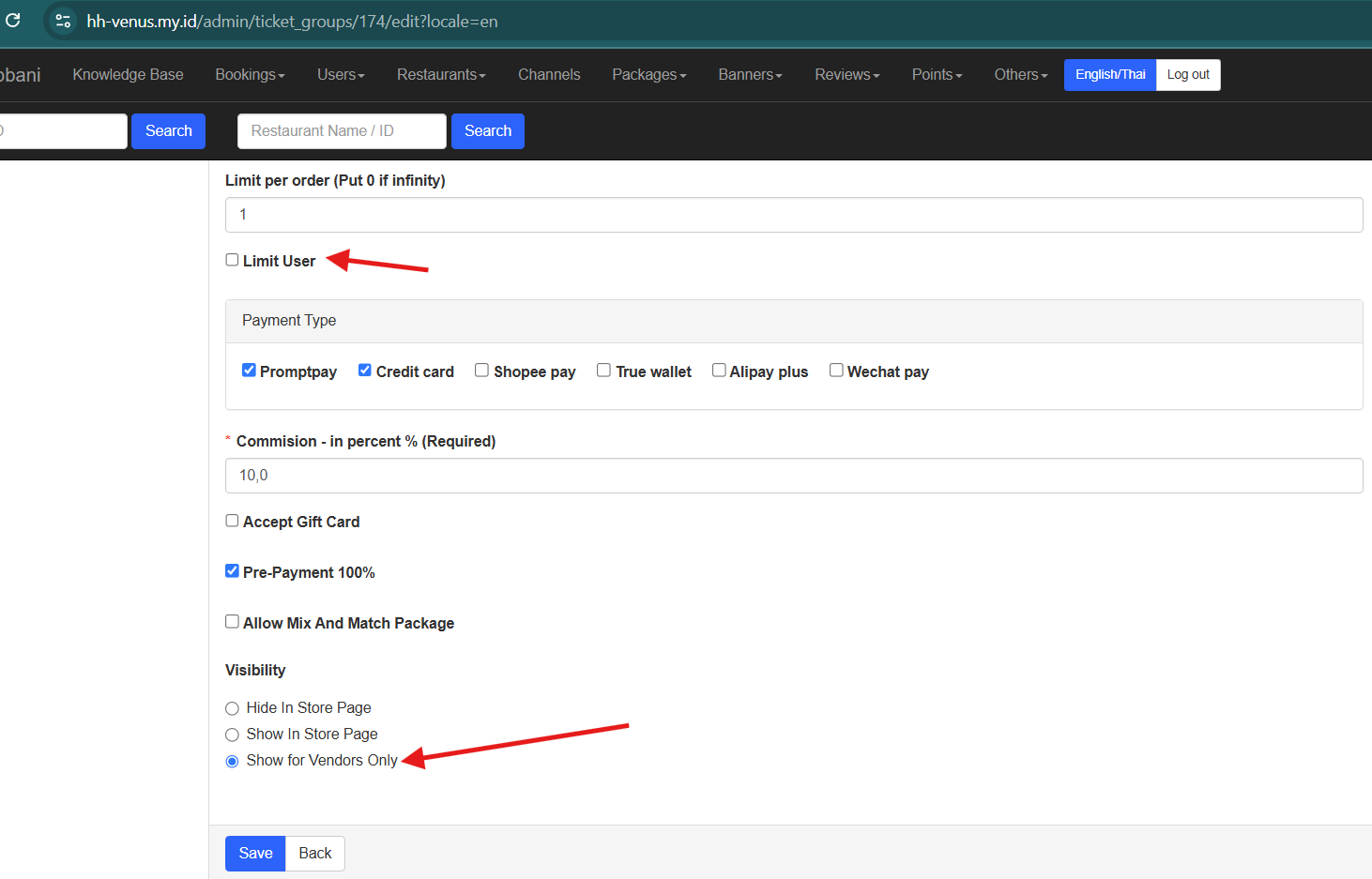Switch language with English/Thai button
The width and height of the screenshot is (1372, 879).
pos(1109,75)
